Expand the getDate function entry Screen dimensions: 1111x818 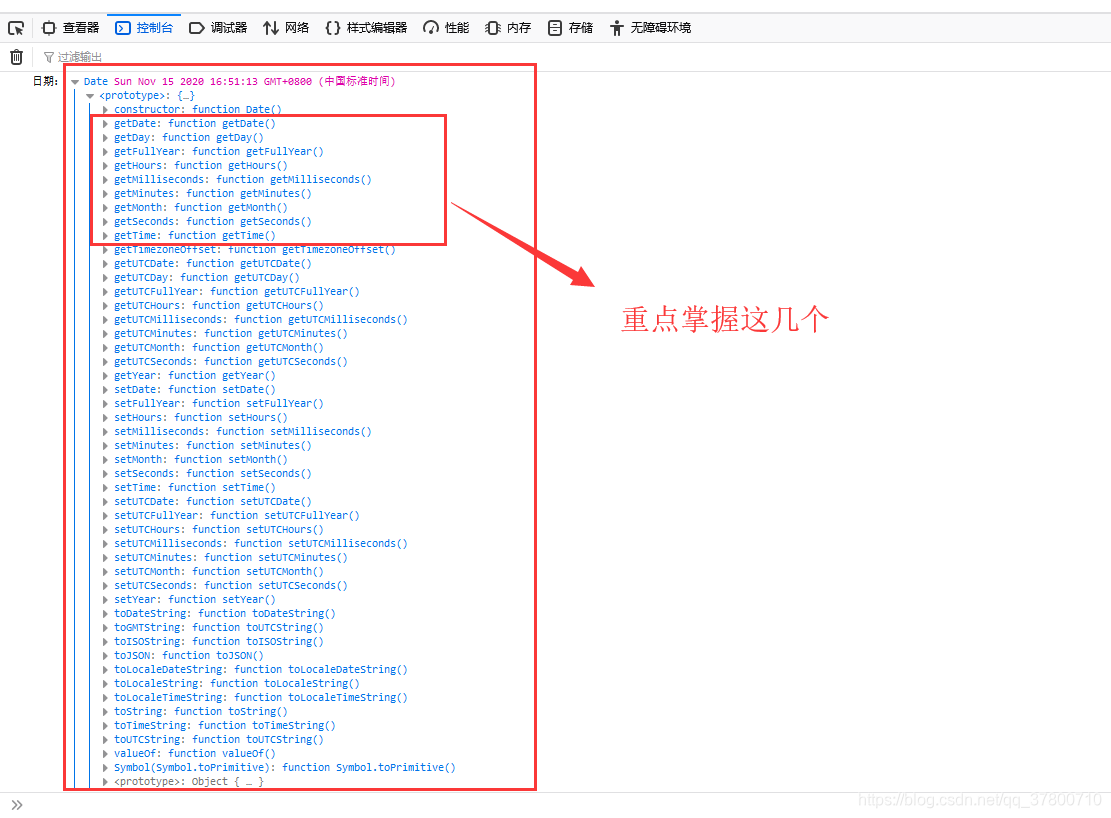pos(108,123)
